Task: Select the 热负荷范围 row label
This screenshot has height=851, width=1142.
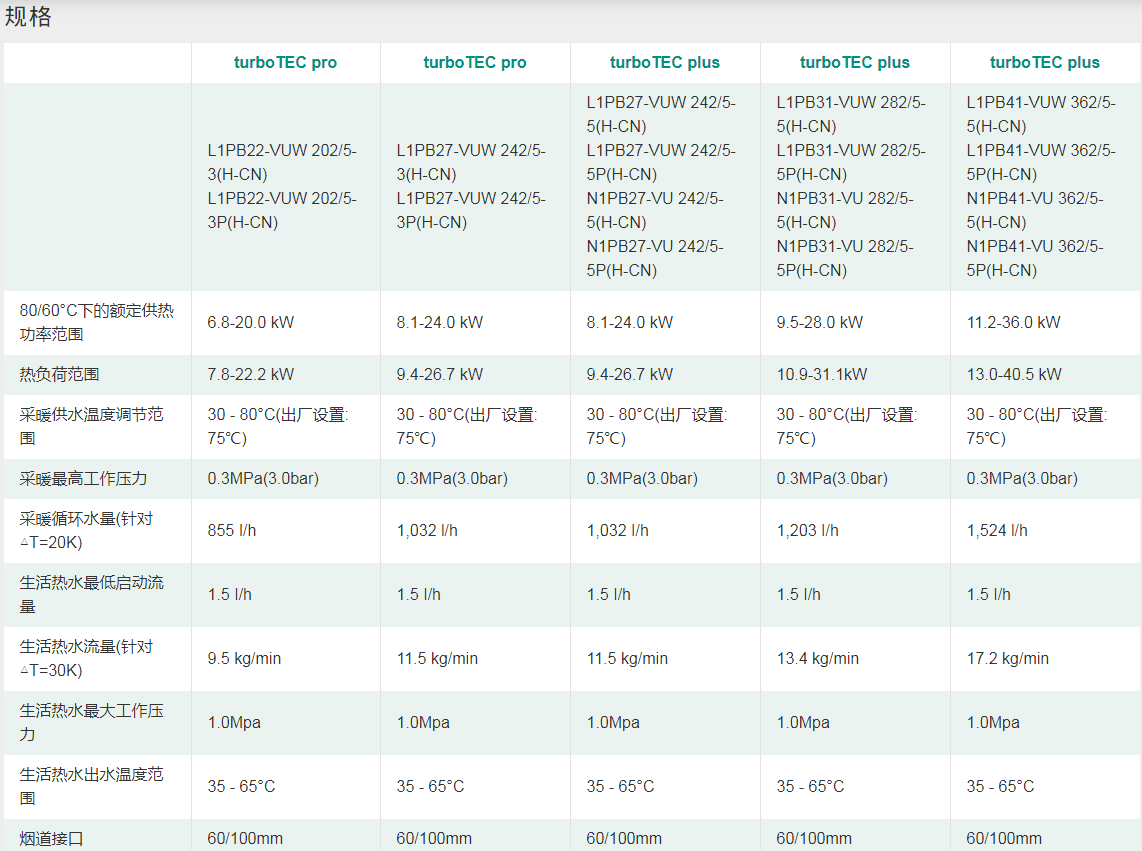Action: pos(60,374)
